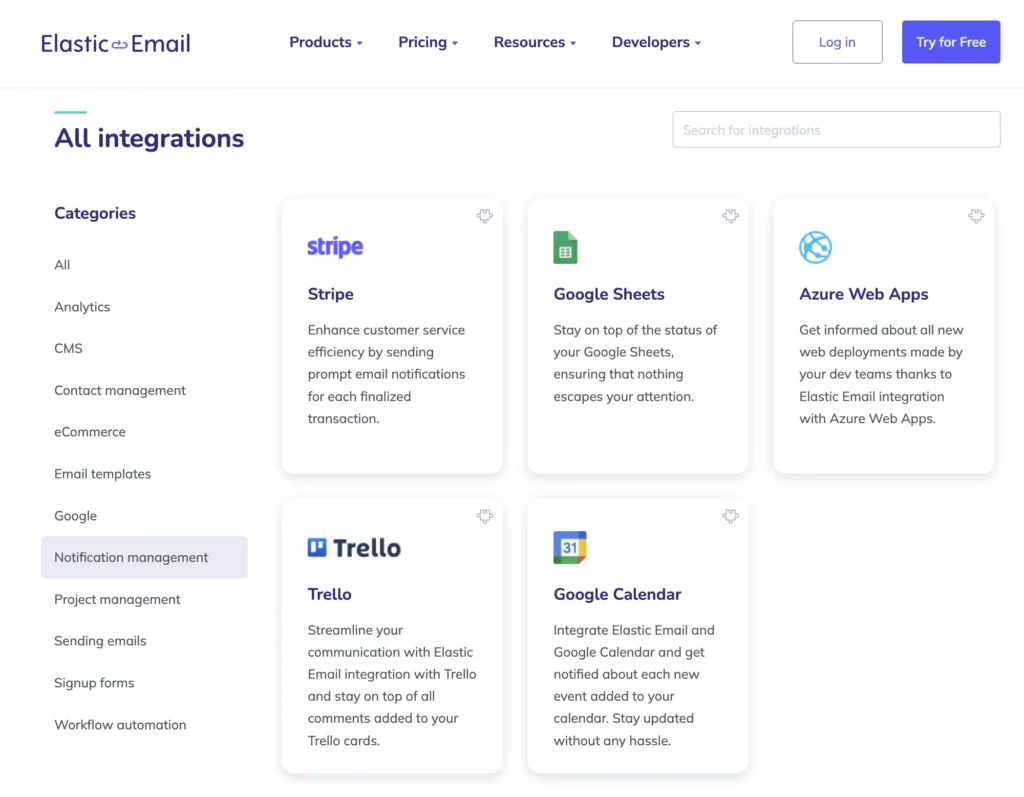1024x797 pixels.
Task: Open the Google Calendar integration icon
Action: [569, 547]
